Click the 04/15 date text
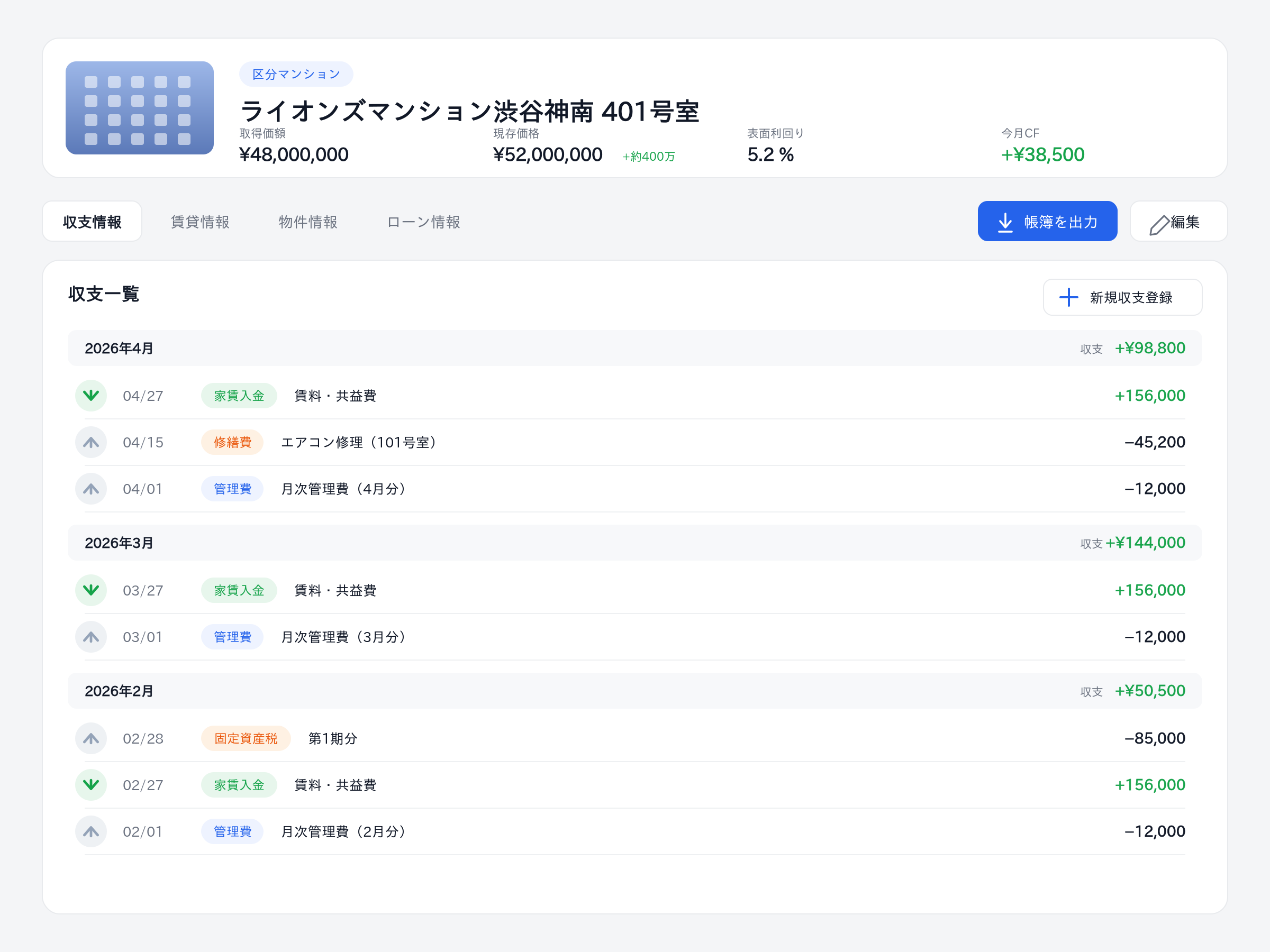Screen dimensions: 1270x952 (x=143, y=442)
